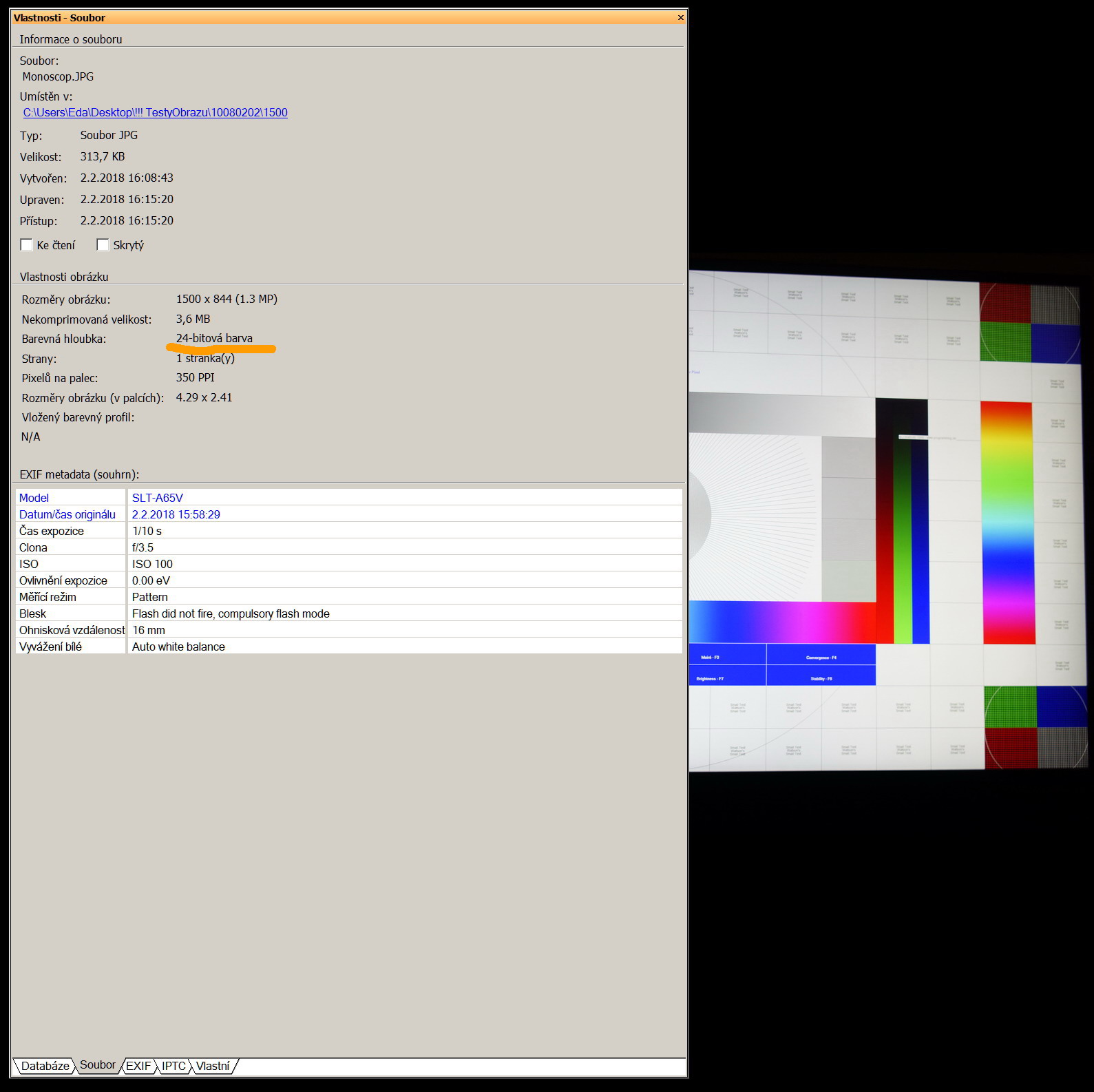Go to the Vlastní tab
1094x1092 pixels.
[x=213, y=1066]
